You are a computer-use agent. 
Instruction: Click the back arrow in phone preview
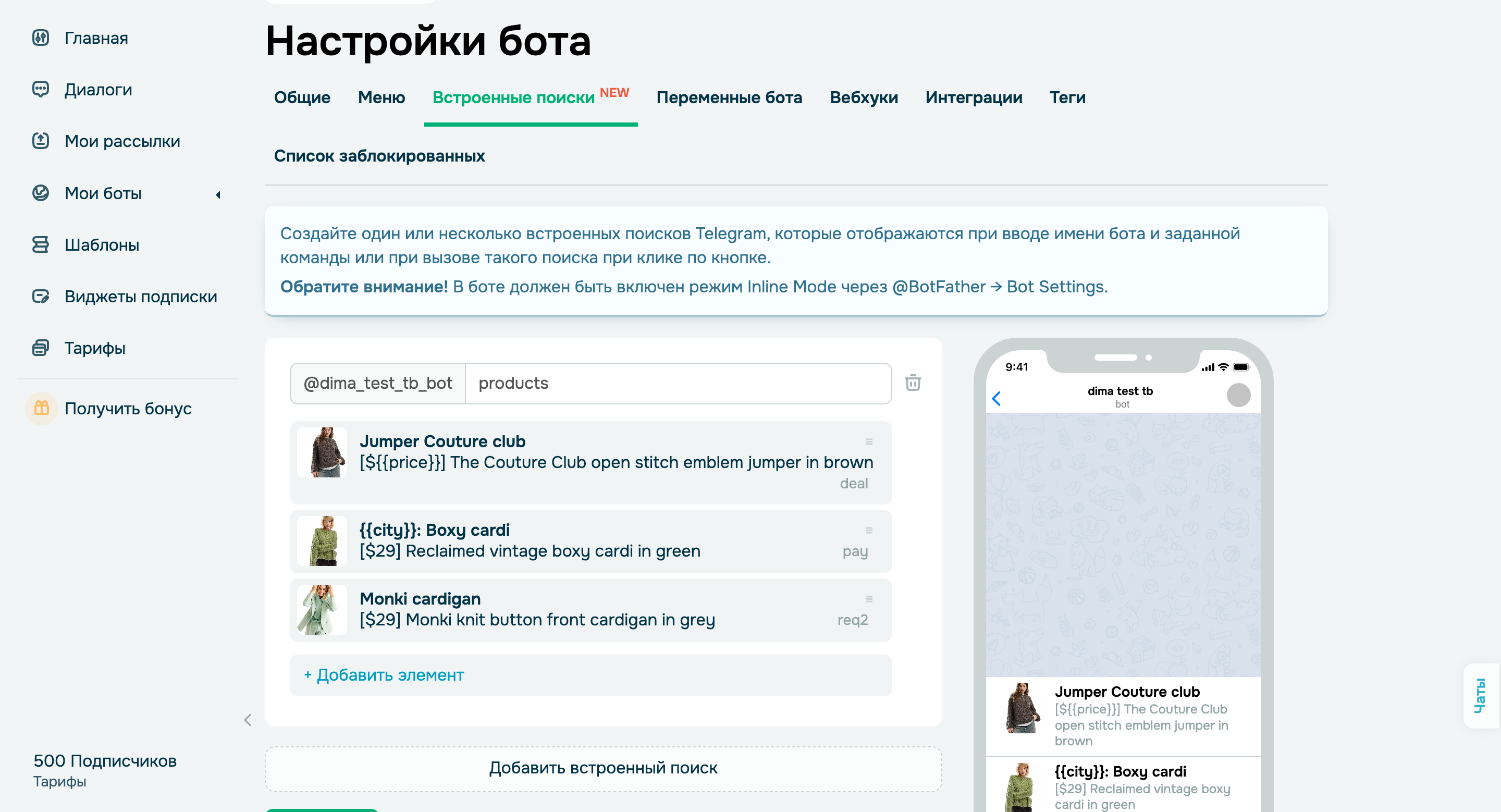click(x=998, y=398)
